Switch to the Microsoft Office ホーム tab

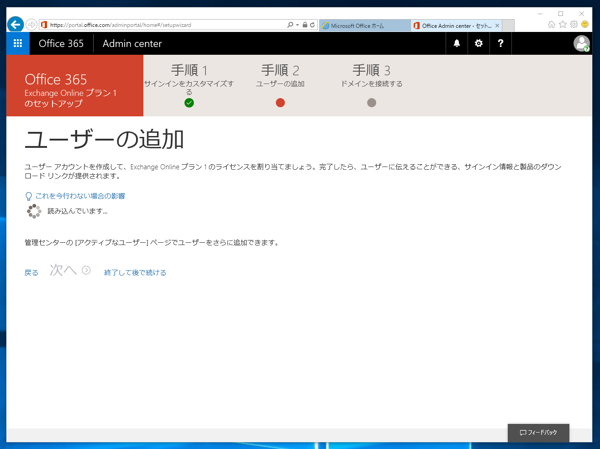pyautogui.click(x=365, y=26)
